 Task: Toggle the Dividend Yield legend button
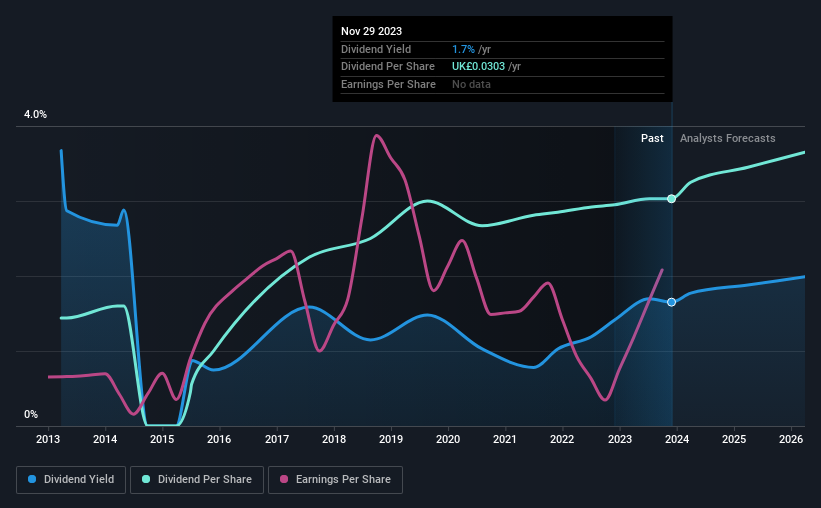pos(71,480)
